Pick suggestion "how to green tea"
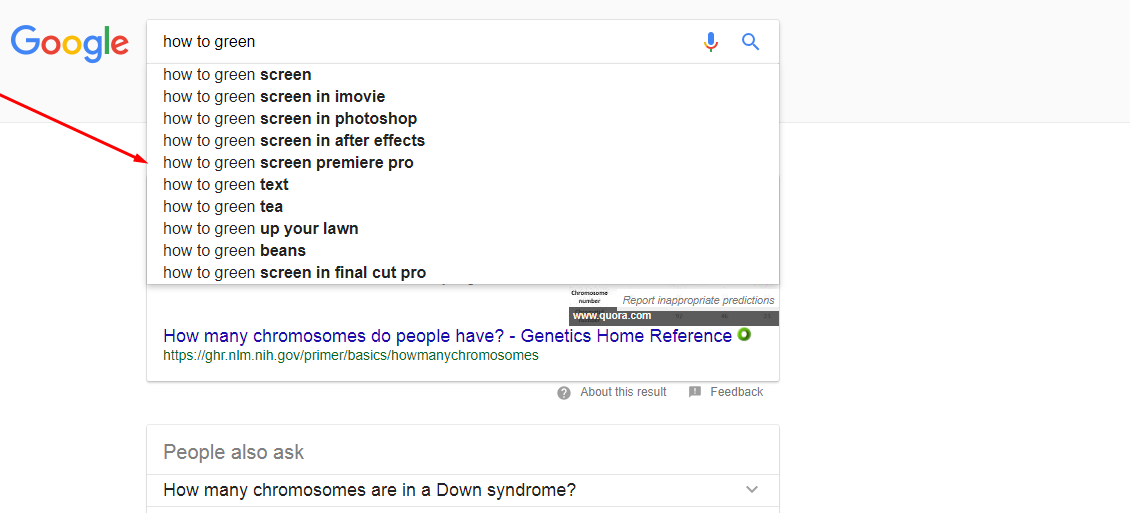This screenshot has width=1130, height=513. [463, 207]
